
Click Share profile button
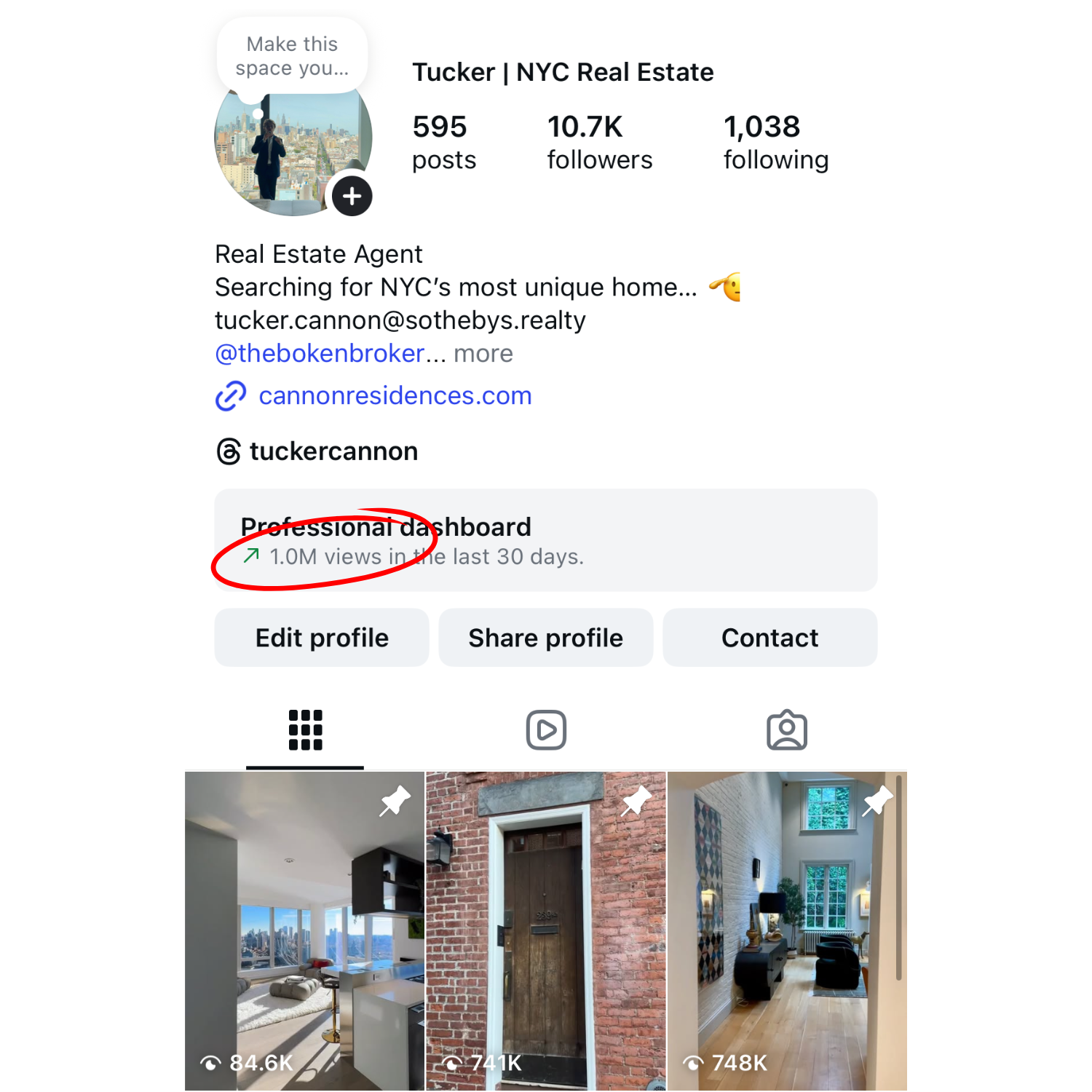(546, 638)
